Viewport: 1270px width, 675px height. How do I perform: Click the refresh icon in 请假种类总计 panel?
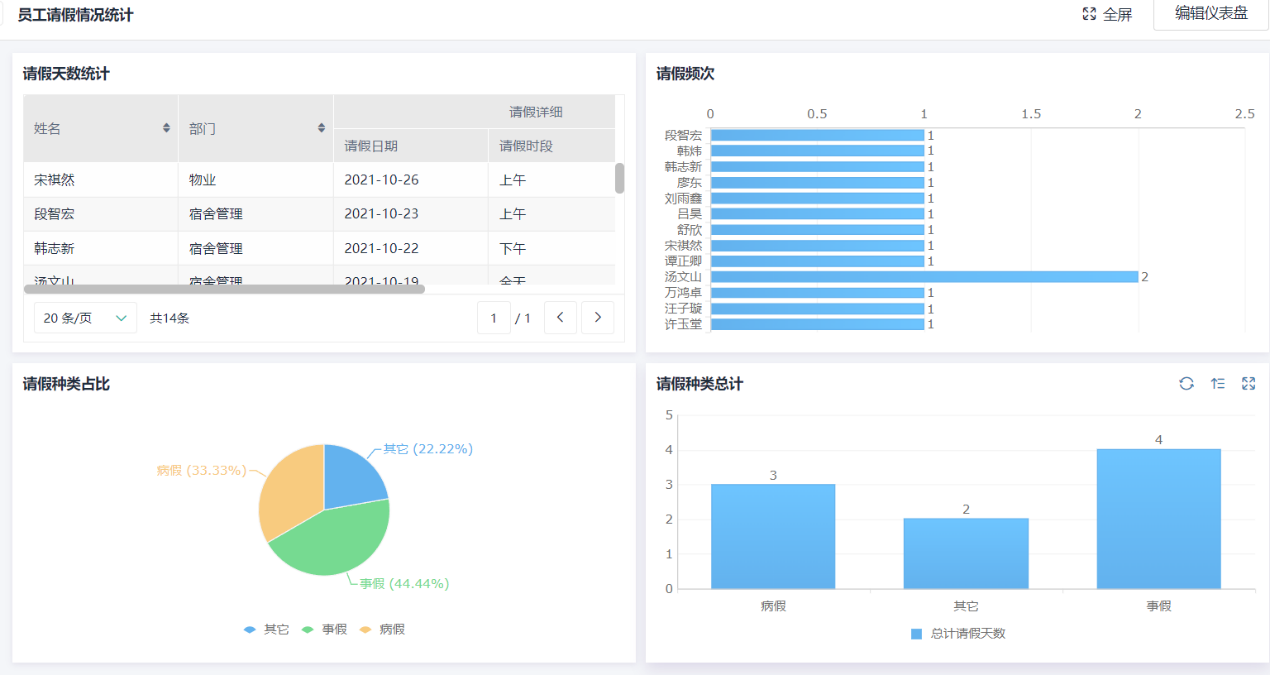[1186, 384]
